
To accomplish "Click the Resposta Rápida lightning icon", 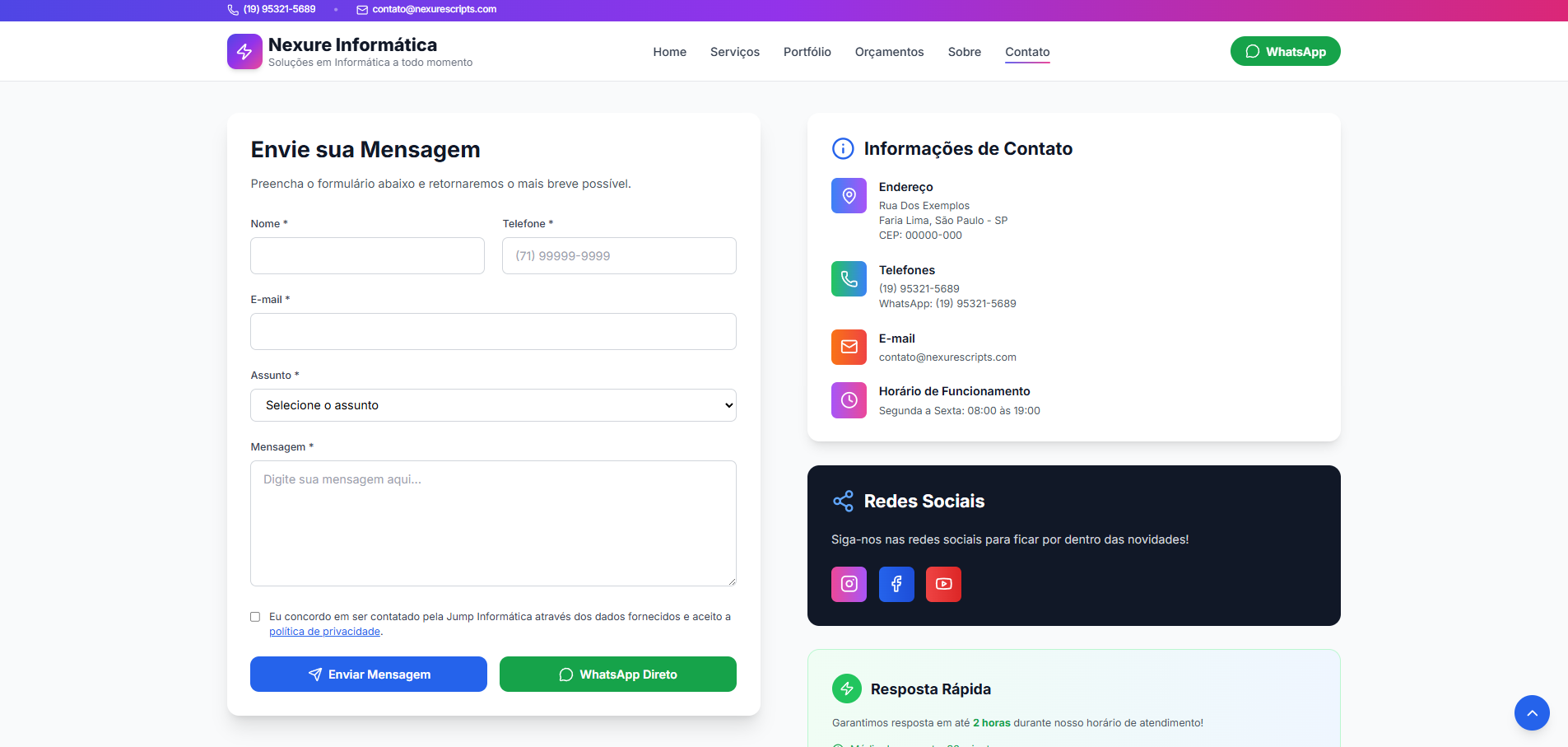I will (847, 689).
